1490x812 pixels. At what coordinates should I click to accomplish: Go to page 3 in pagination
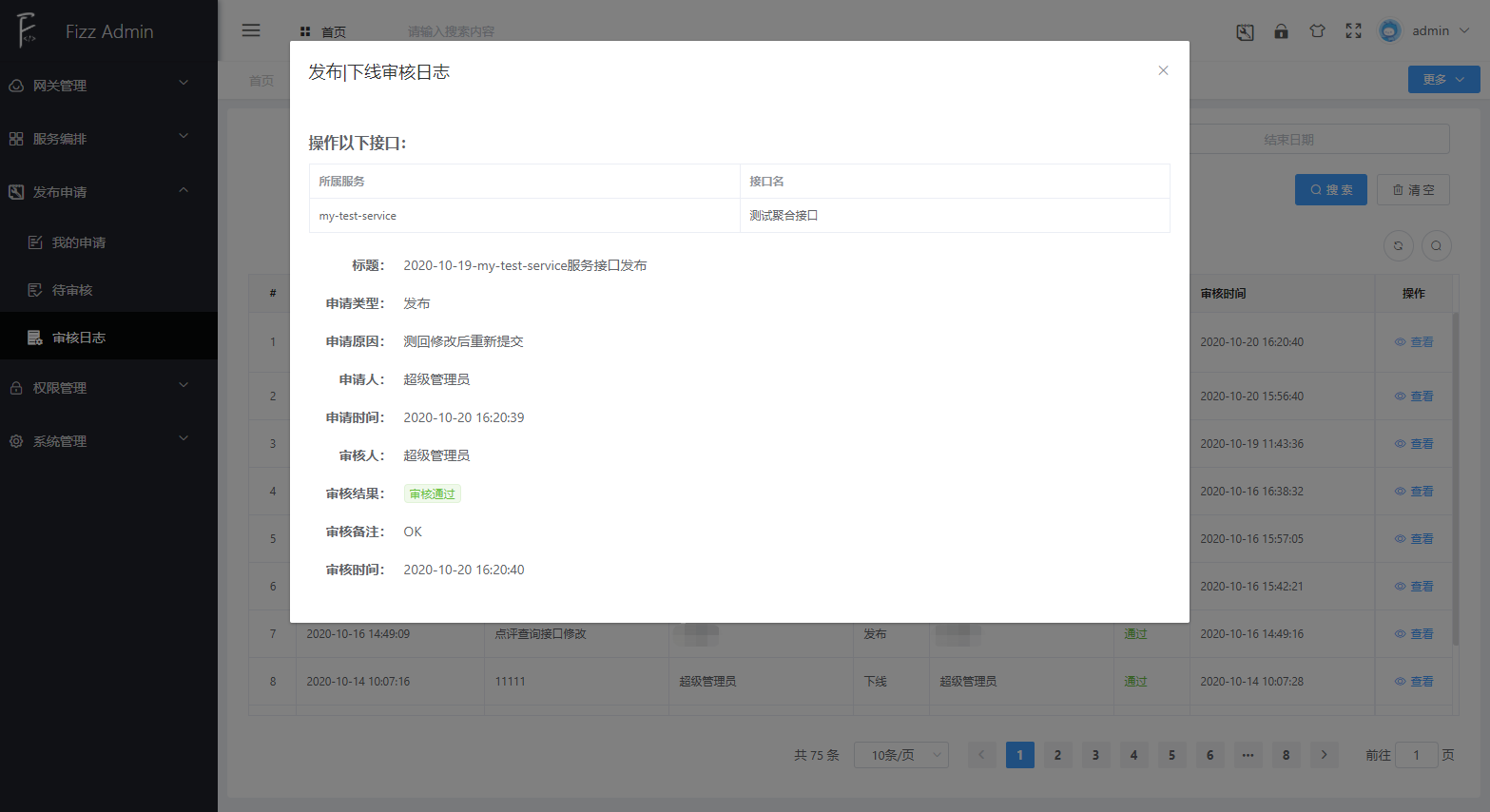click(1095, 755)
